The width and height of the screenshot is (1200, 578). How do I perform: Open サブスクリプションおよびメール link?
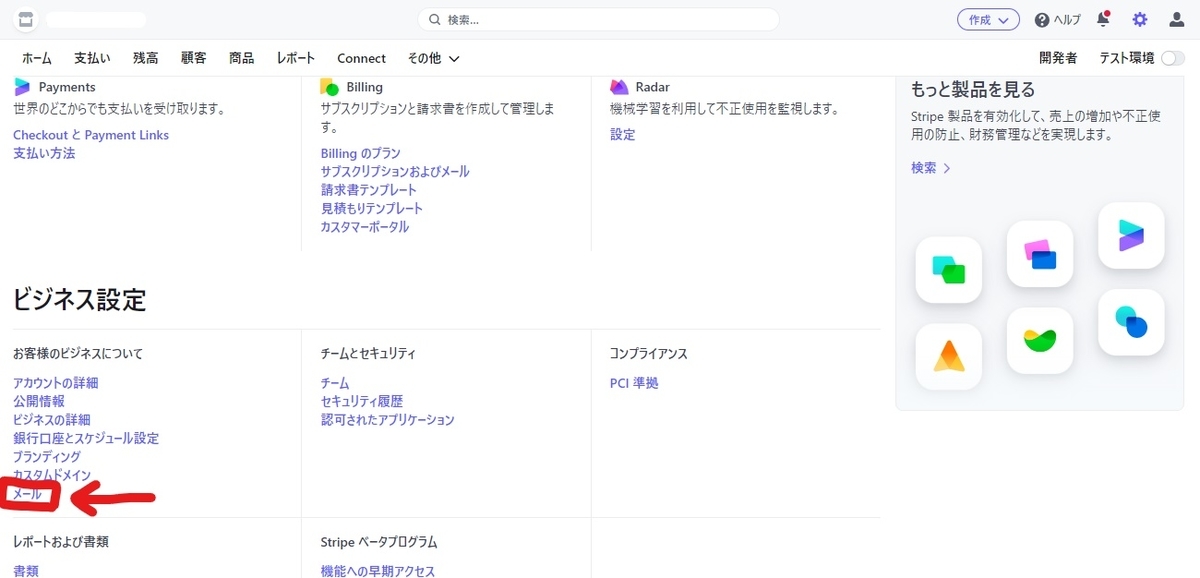[395, 171]
